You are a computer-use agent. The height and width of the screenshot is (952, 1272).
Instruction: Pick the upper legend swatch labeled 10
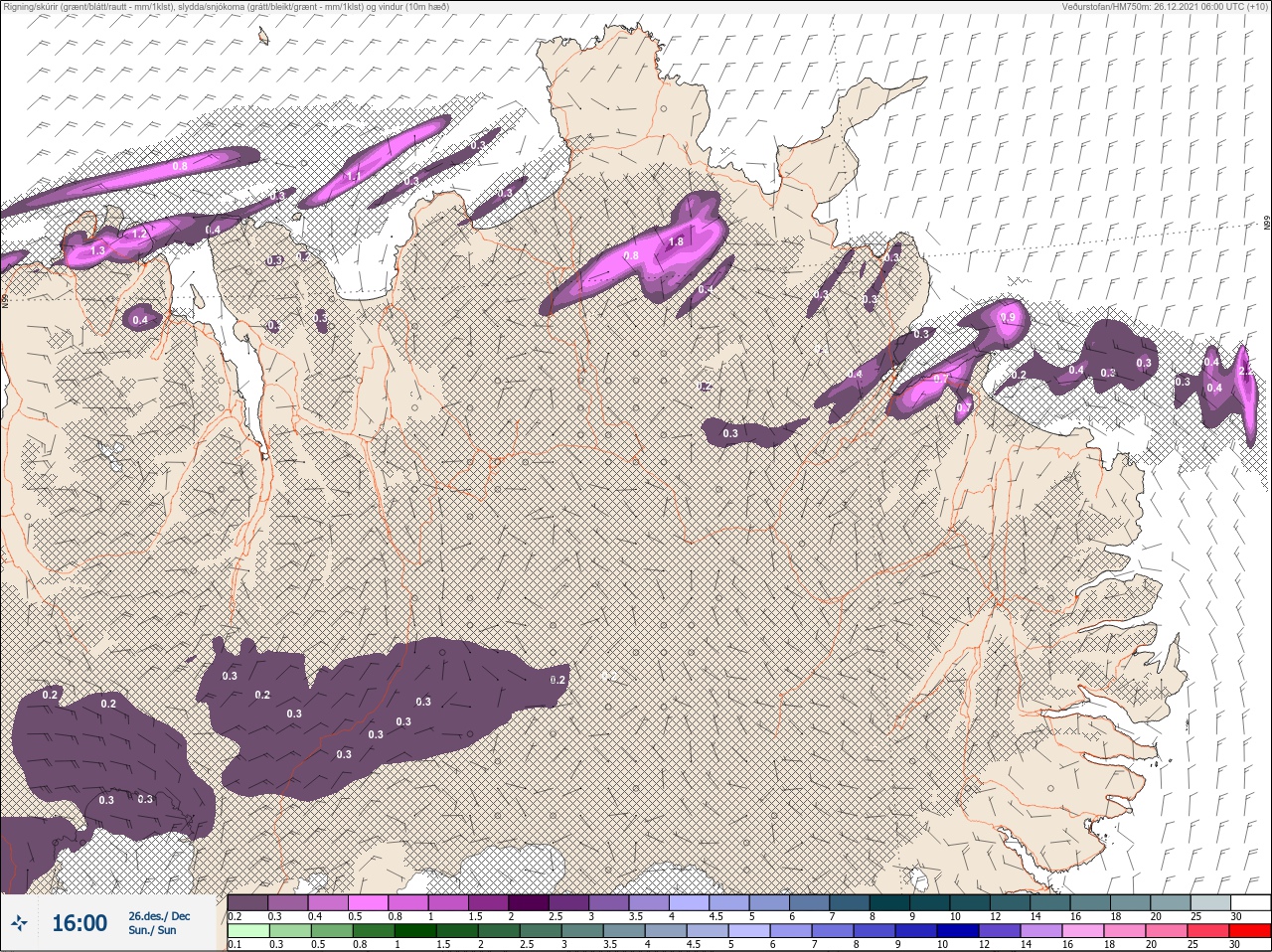coord(971,902)
